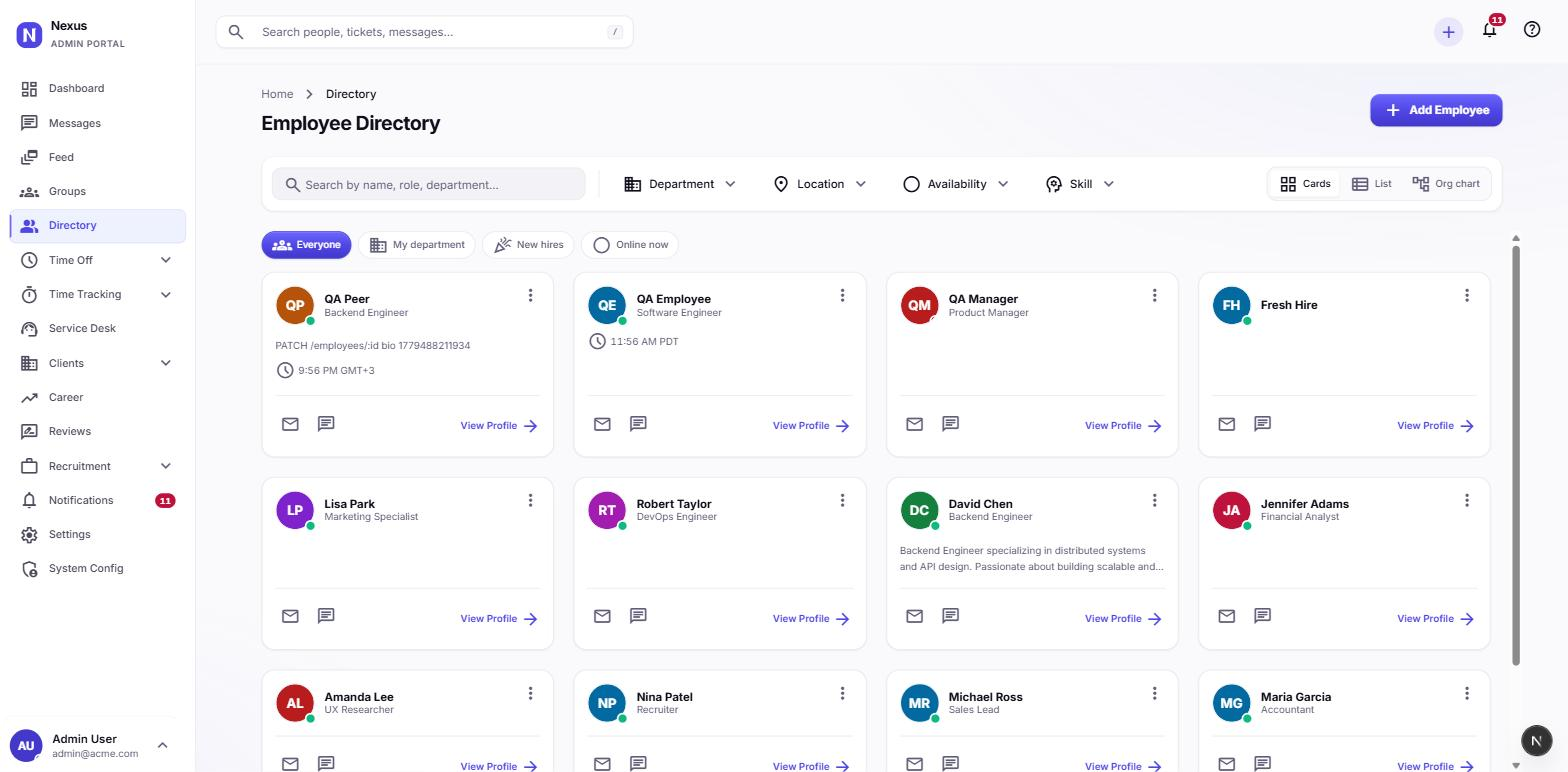Open Service Desk in sidebar
Viewport: 1568px width, 772px height.
97,328
